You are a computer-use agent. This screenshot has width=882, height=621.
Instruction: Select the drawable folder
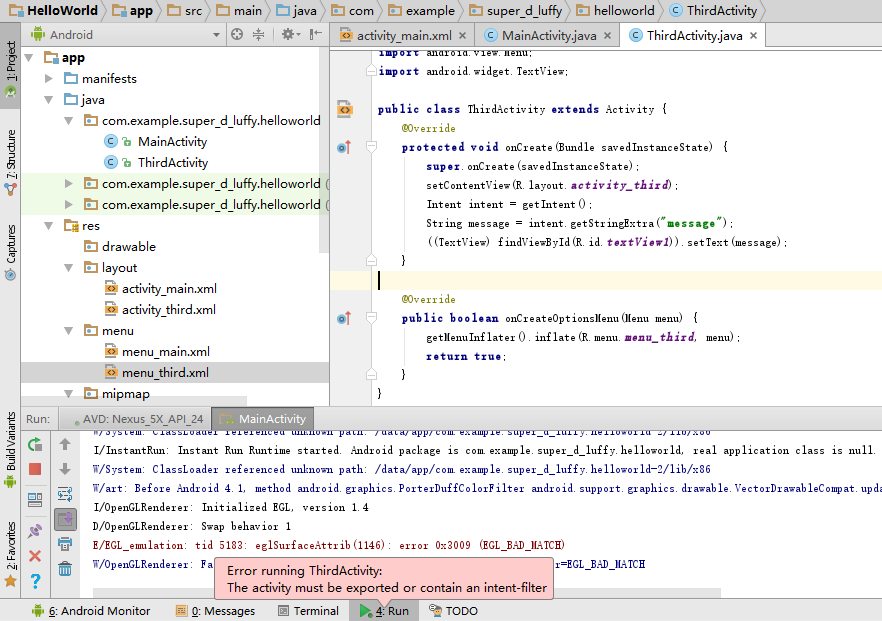coord(128,246)
